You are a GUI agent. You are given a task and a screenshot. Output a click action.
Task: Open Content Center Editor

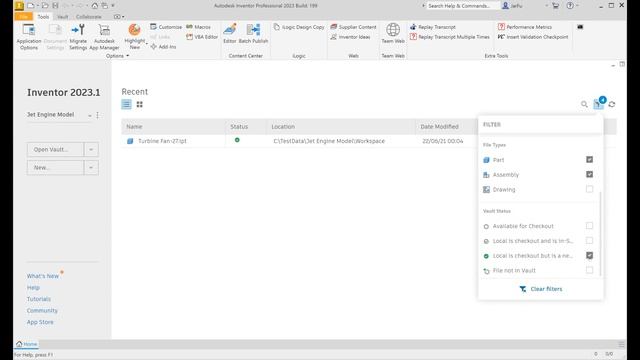click(x=230, y=33)
